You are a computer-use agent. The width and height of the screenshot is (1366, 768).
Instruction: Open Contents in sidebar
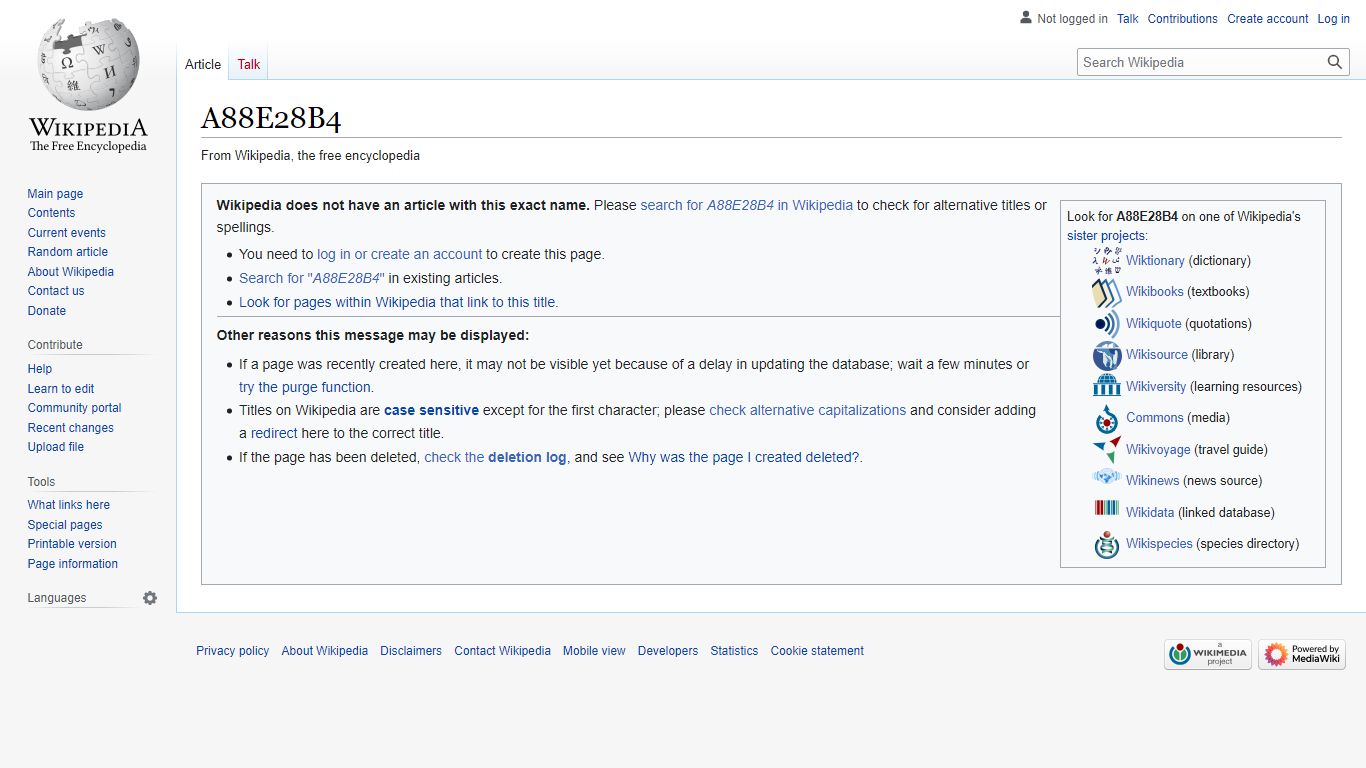point(51,213)
